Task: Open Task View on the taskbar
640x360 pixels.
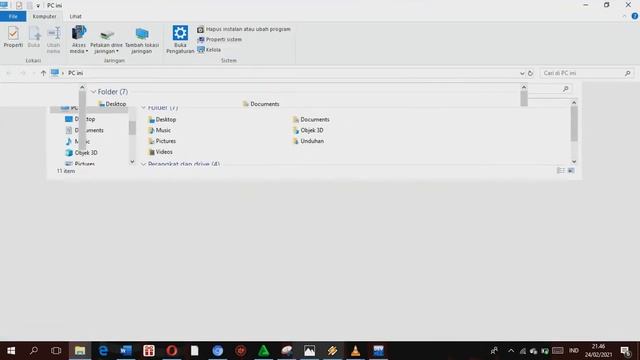Action: pos(56,351)
